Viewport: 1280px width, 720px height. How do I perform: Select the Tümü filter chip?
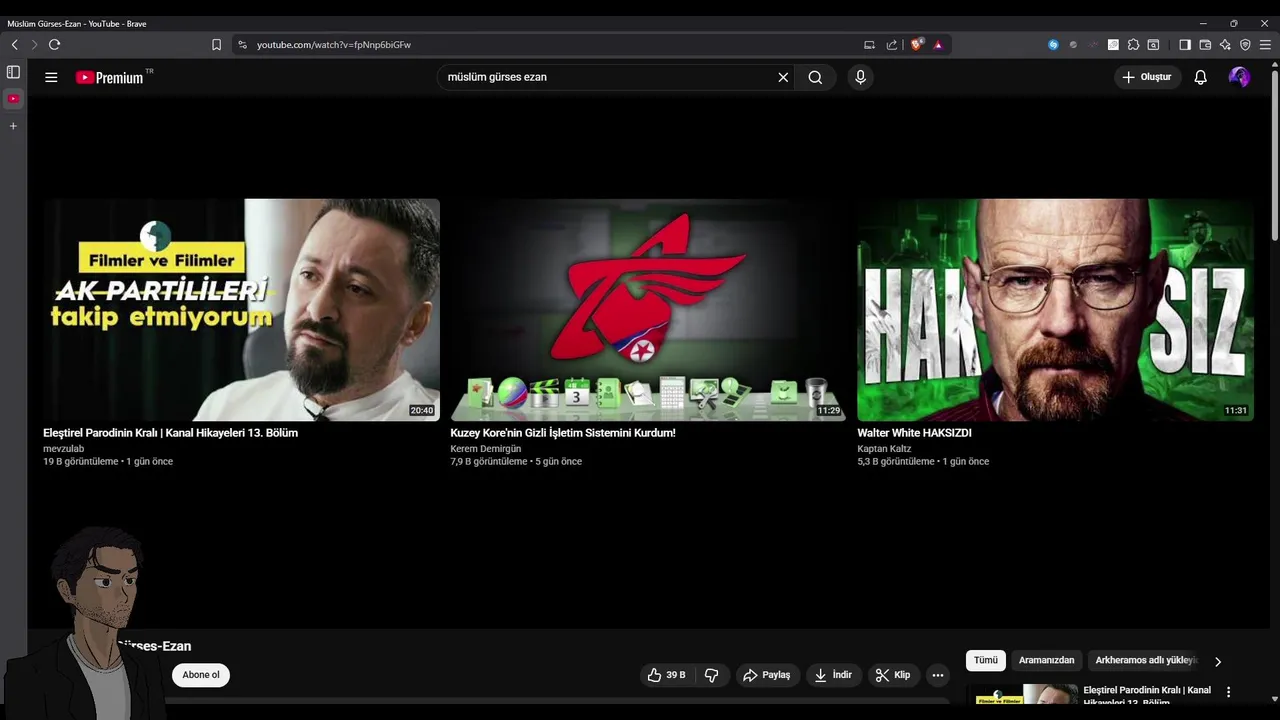click(x=986, y=660)
